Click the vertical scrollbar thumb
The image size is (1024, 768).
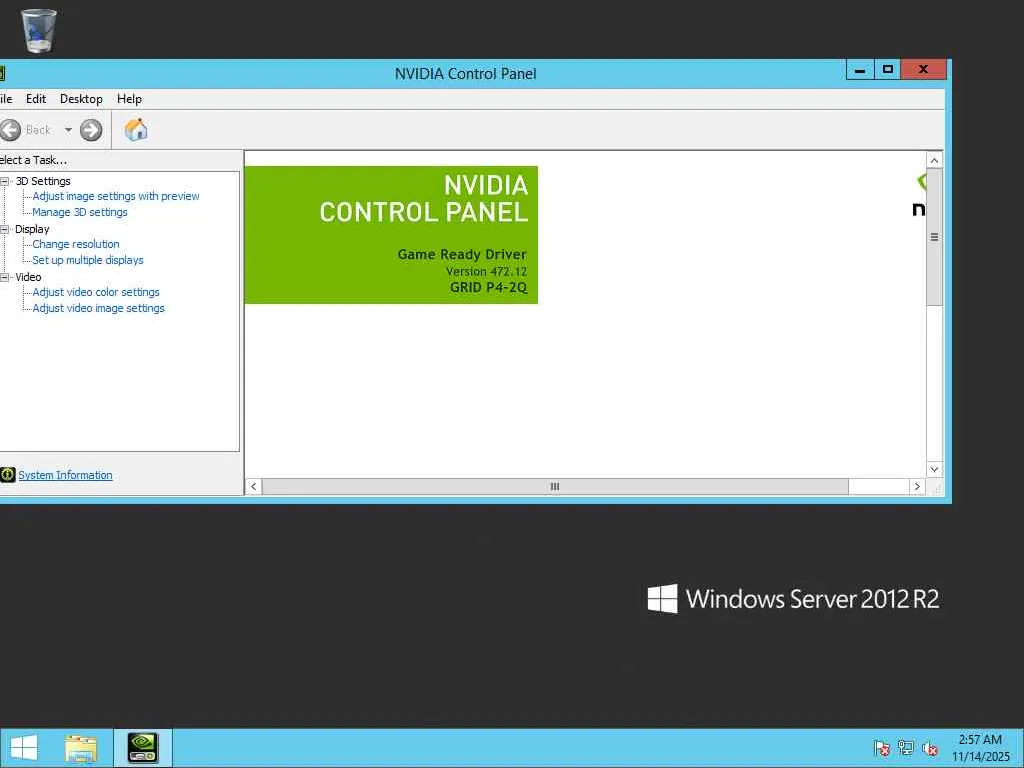935,236
